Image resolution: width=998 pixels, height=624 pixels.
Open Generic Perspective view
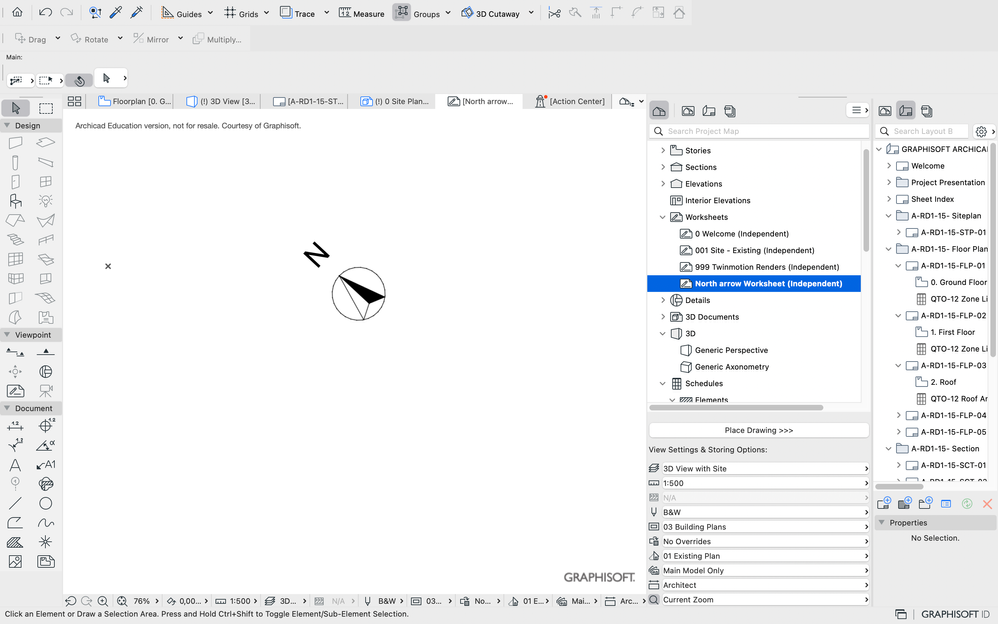pyautogui.click(x=731, y=350)
